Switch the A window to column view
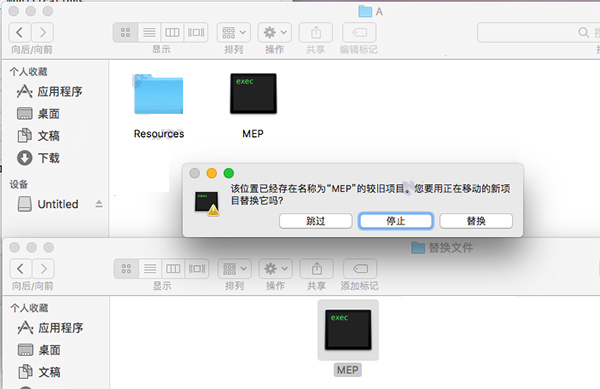This screenshot has width=600, height=389. (172, 33)
